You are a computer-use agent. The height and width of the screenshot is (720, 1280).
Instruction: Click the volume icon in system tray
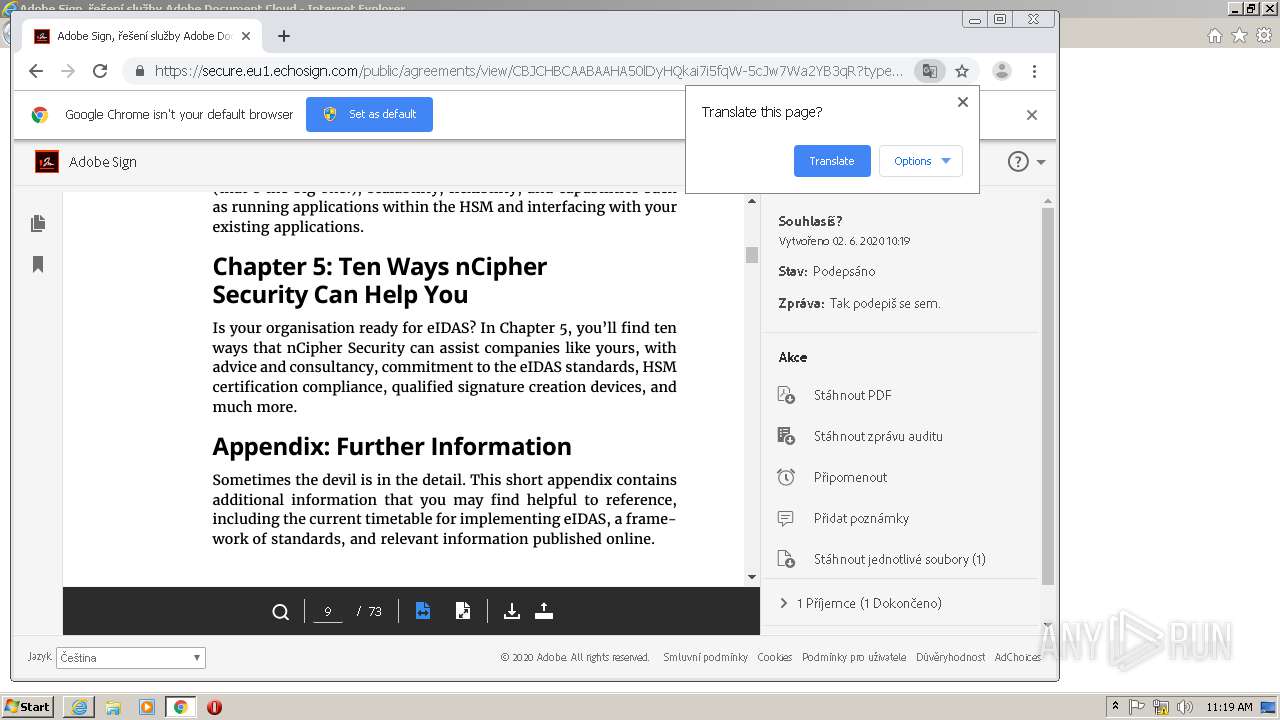pyautogui.click(x=1185, y=707)
